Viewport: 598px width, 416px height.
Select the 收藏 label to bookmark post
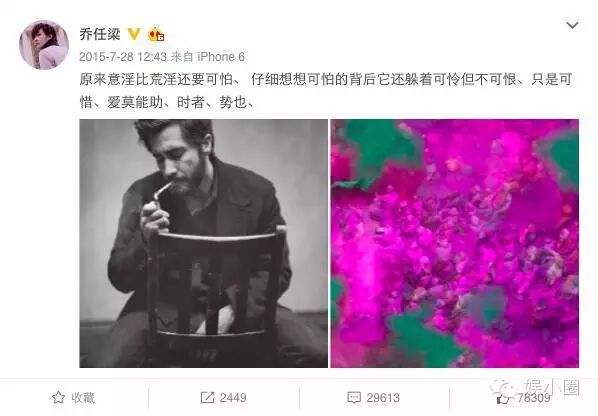[83, 398]
